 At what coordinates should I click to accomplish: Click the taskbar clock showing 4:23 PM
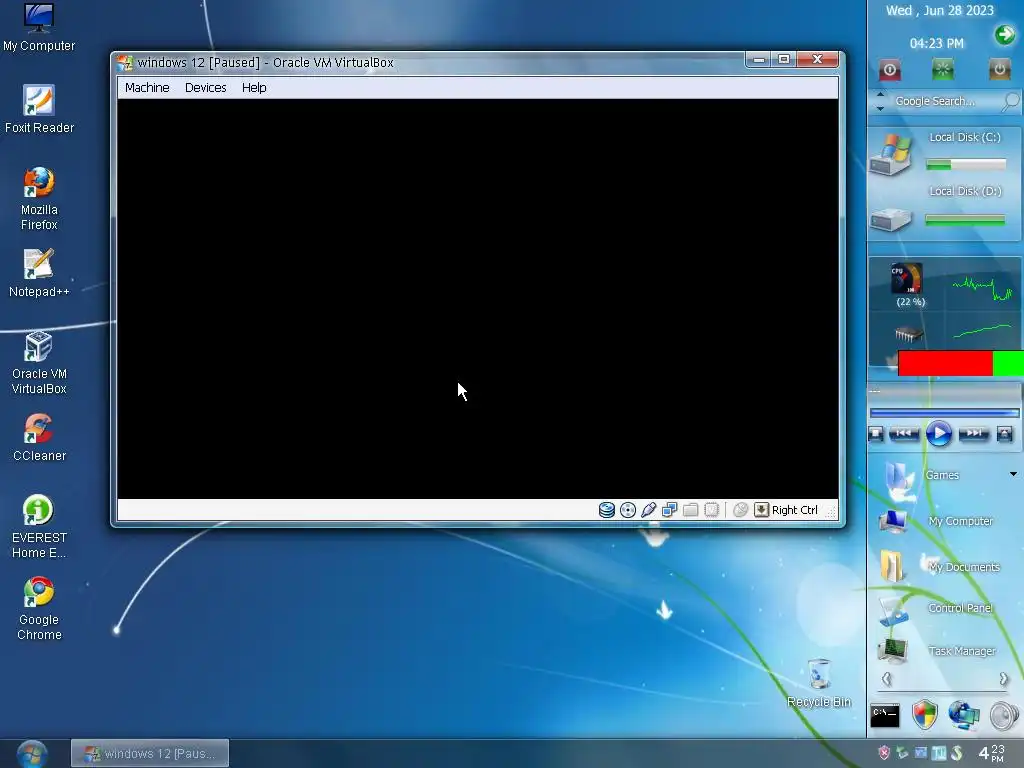(991, 753)
